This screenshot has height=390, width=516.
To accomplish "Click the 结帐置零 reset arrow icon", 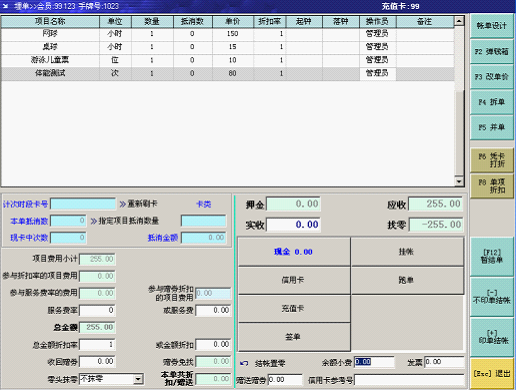I will pyautogui.click(x=244, y=363).
